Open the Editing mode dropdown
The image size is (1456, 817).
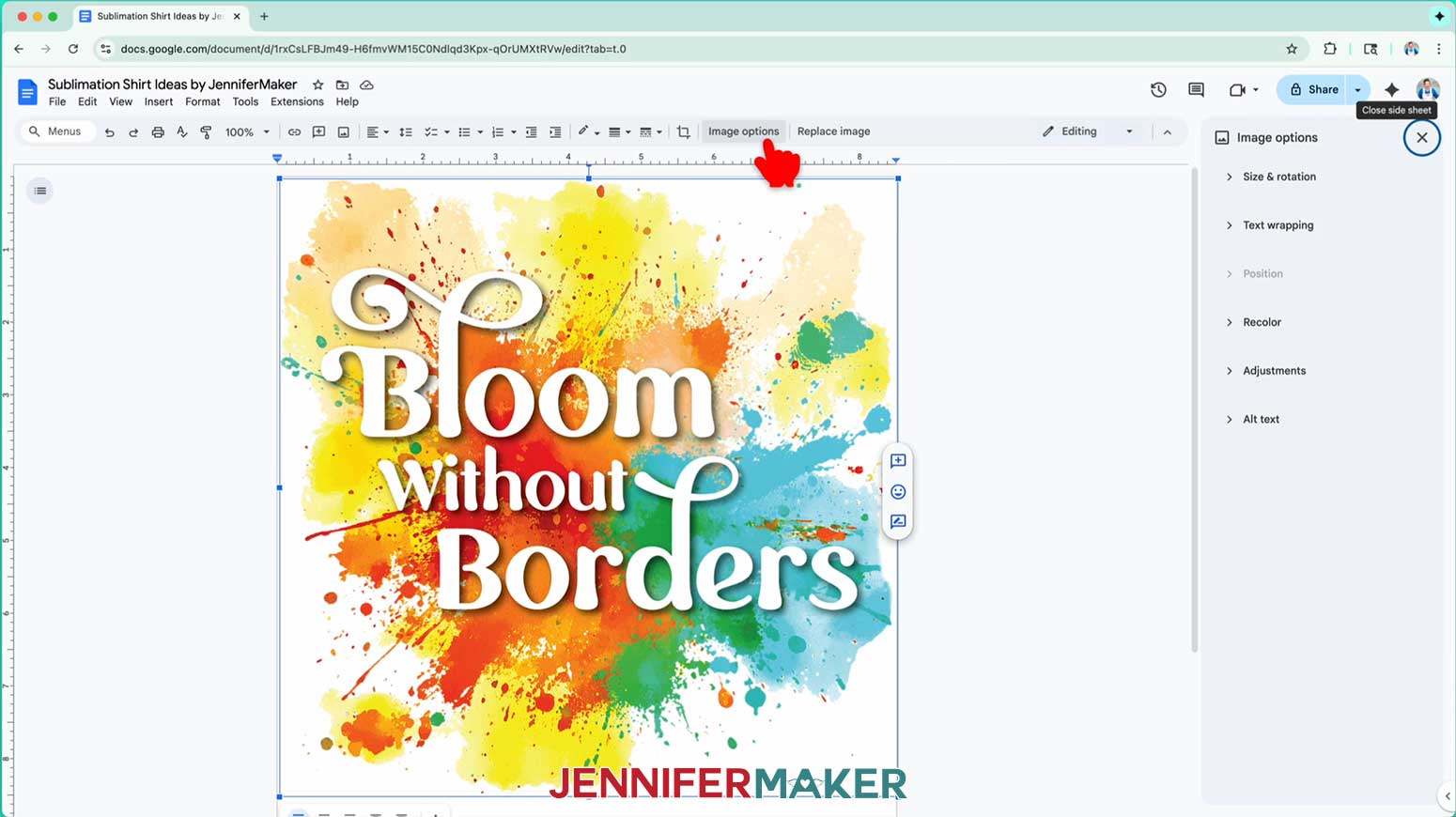[x=1088, y=131]
